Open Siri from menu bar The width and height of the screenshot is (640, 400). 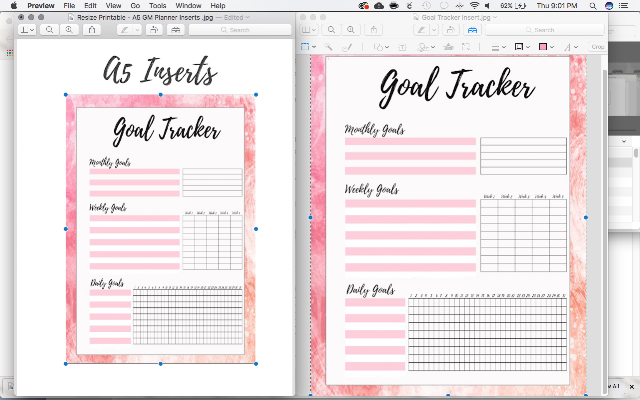click(x=609, y=5)
